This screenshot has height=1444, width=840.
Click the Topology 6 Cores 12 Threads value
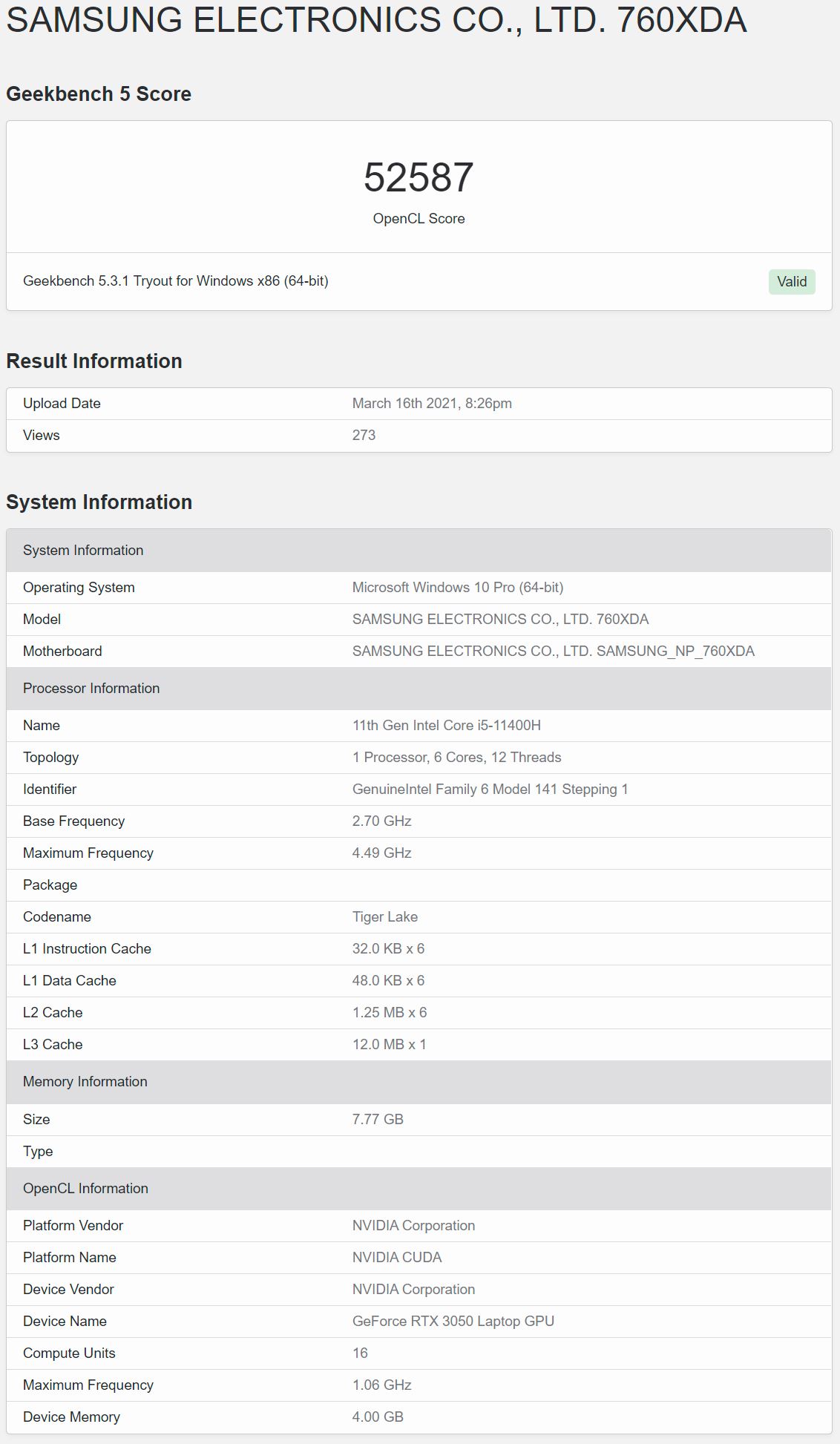(x=457, y=757)
